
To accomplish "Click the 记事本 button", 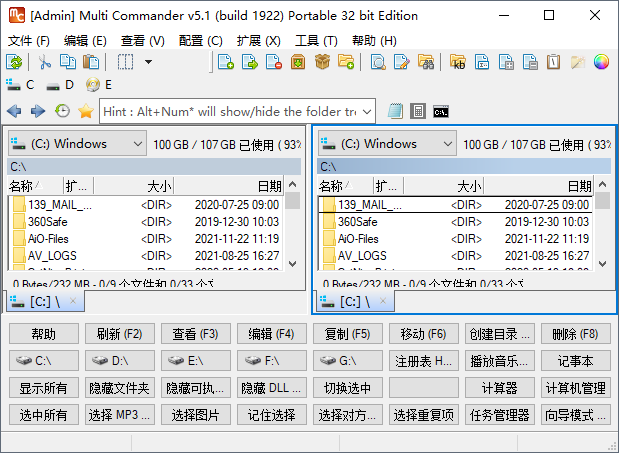I will click(x=576, y=361).
